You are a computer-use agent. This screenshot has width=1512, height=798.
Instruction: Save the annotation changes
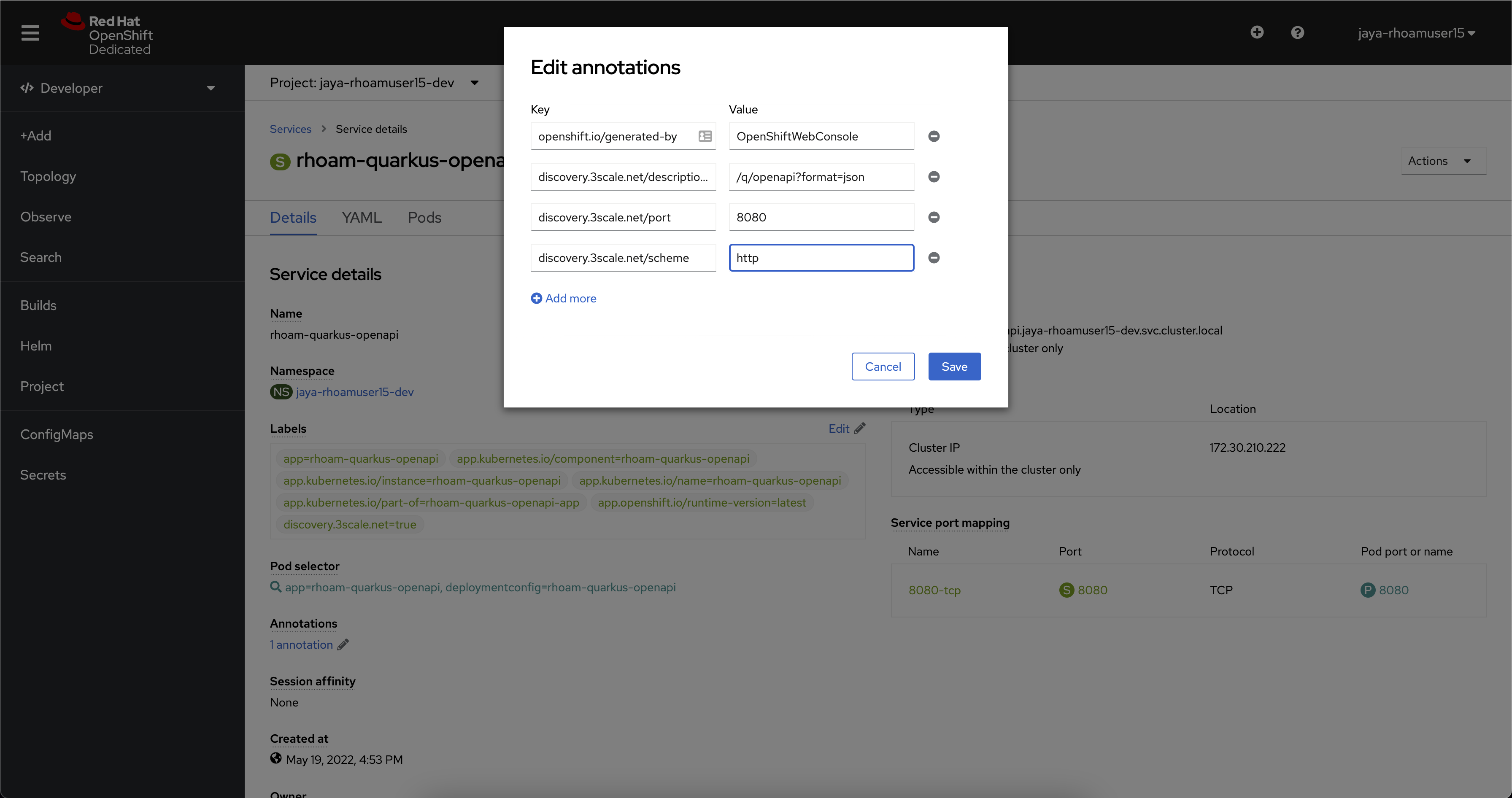954,366
